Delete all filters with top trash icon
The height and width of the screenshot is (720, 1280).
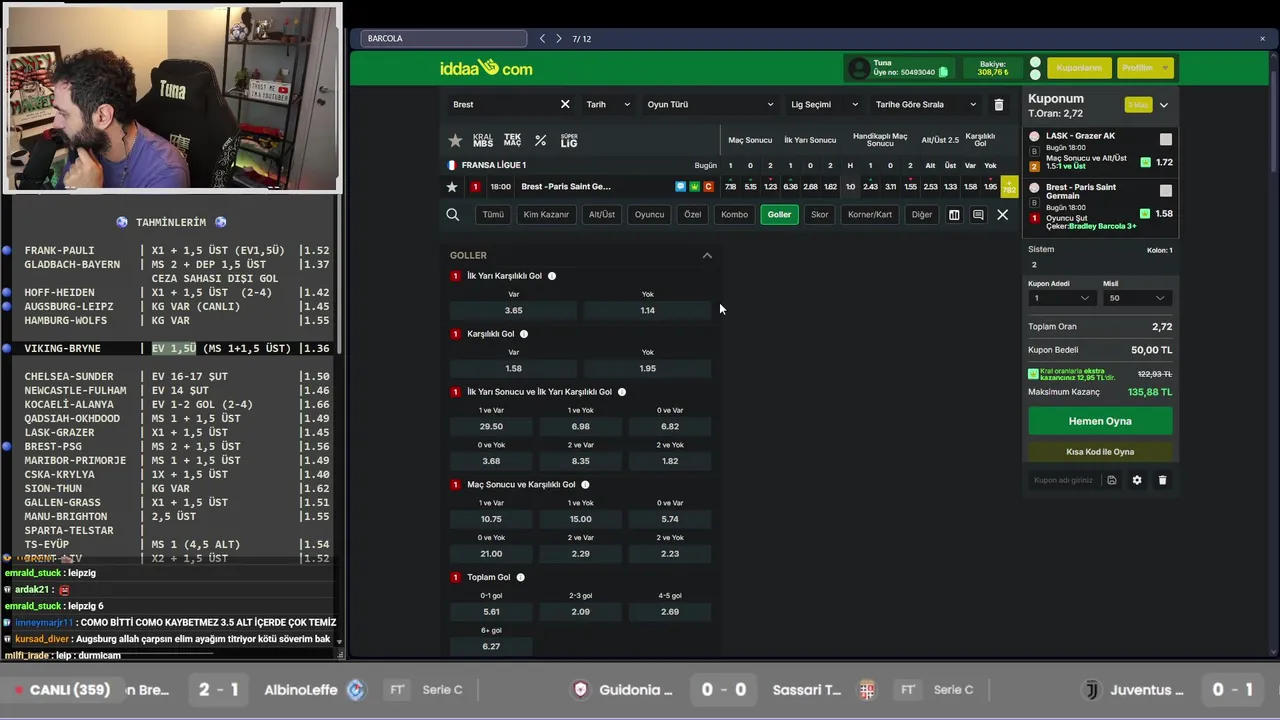(x=998, y=104)
